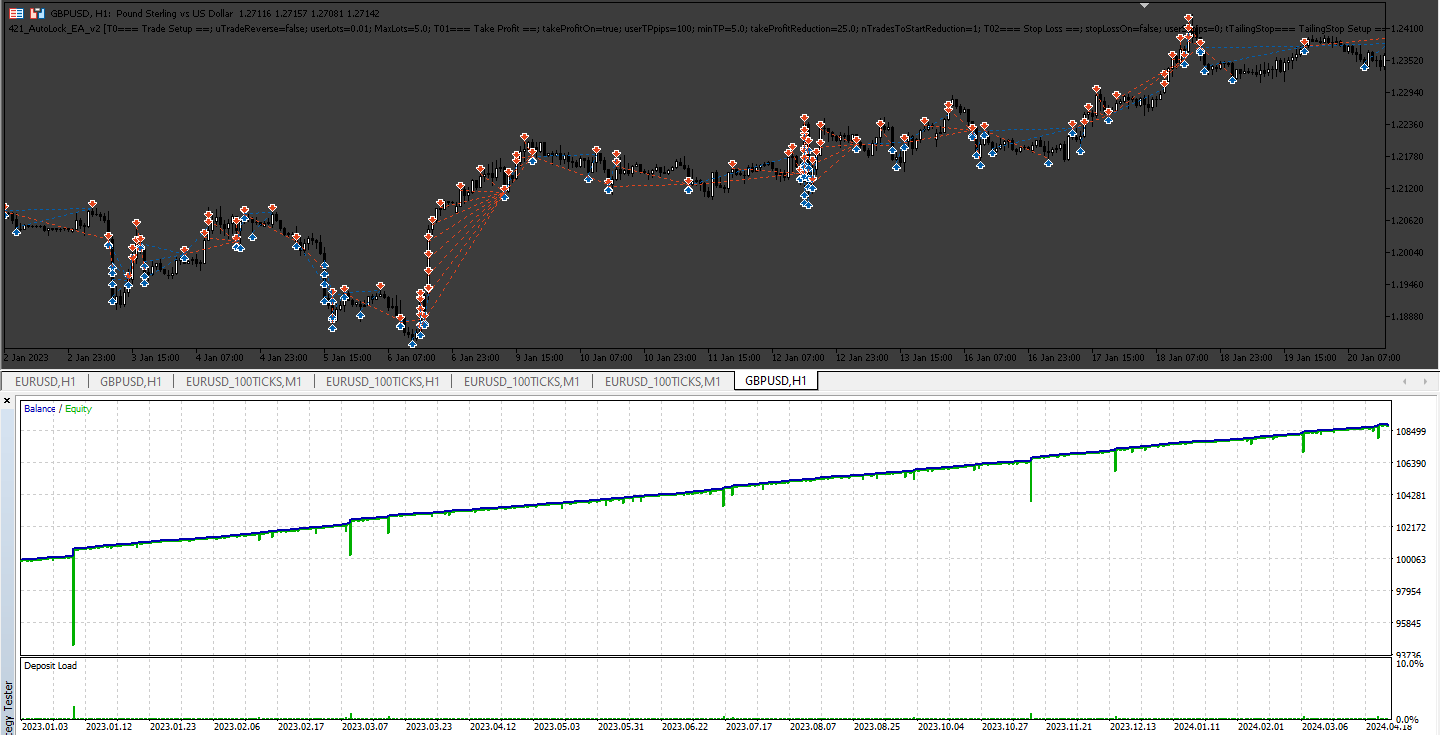Screen dimensions: 1440x735
Task: Click the vertical Strategy Tester panel label
Action: [9, 706]
